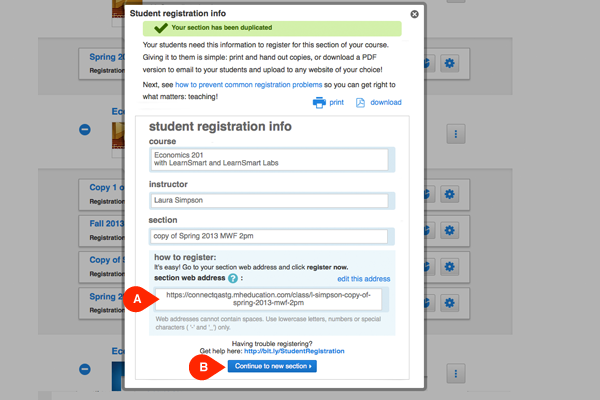Click the download PDF document icon
The height and width of the screenshot is (400, 600).
pos(361,102)
